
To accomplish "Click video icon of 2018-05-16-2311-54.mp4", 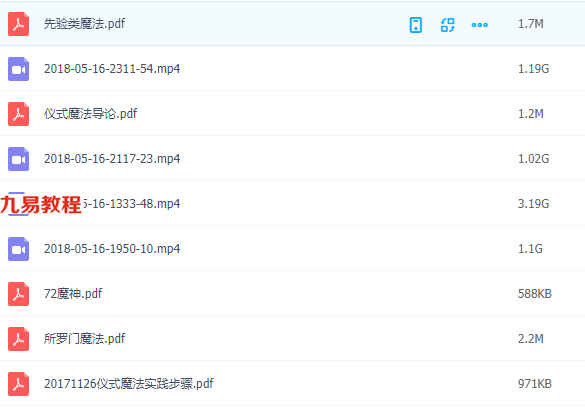I will point(18,69).
